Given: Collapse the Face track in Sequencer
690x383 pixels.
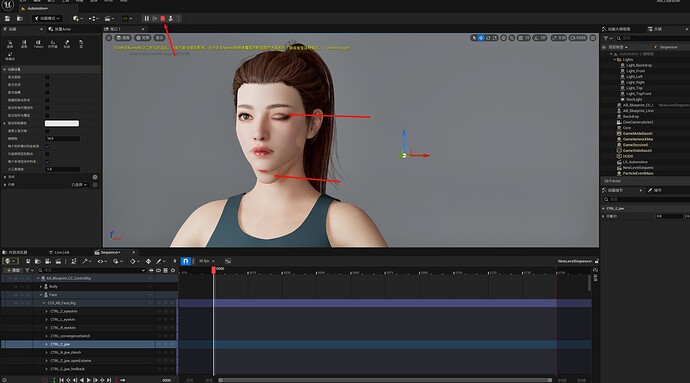Looking at the screenshot, I should 41,295.
